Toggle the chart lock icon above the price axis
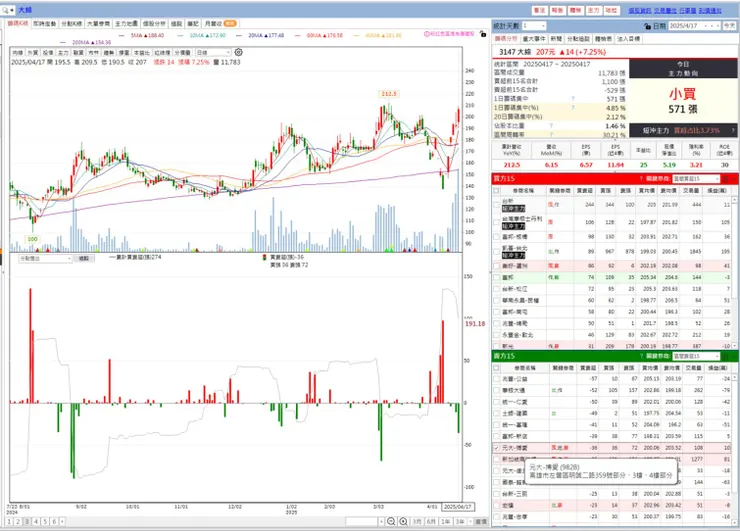740x531 pixels. [482, 34]
